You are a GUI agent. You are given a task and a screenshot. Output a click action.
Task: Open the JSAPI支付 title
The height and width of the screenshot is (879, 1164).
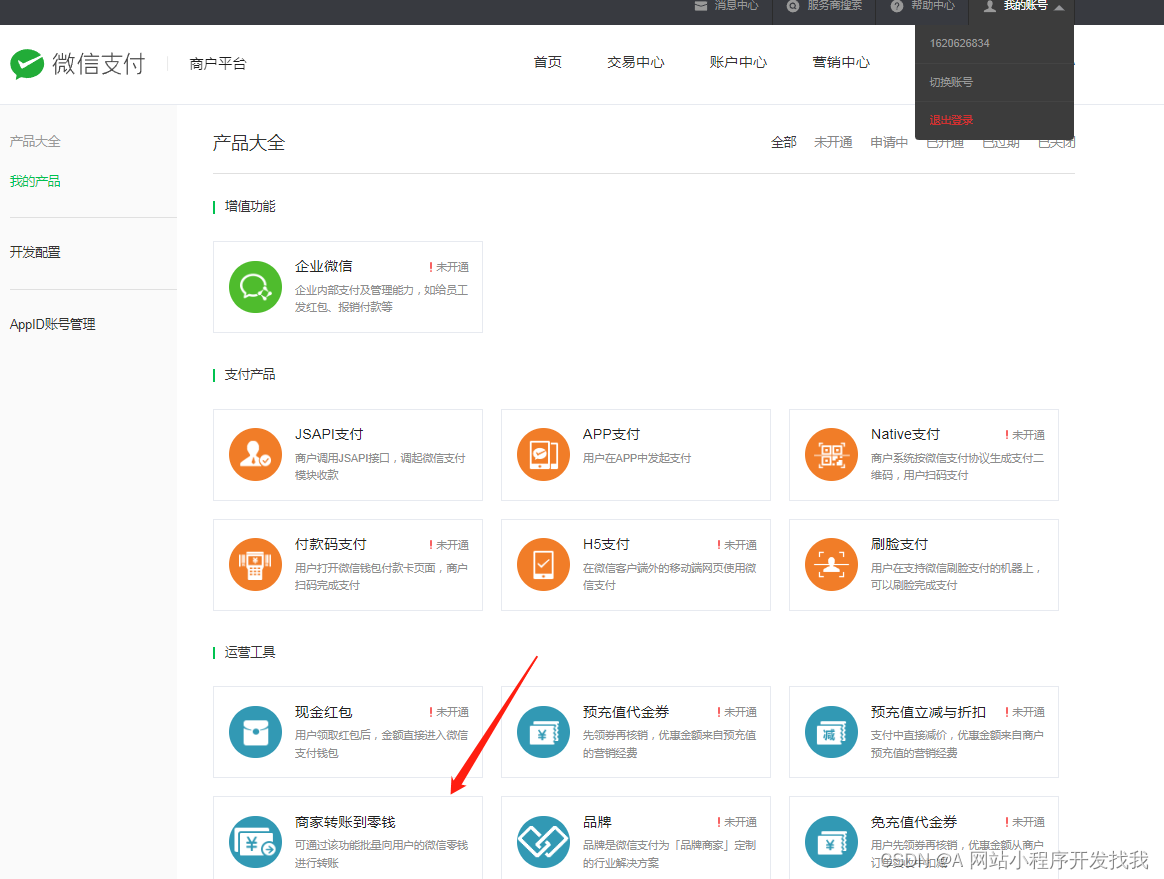click(329, 434)
